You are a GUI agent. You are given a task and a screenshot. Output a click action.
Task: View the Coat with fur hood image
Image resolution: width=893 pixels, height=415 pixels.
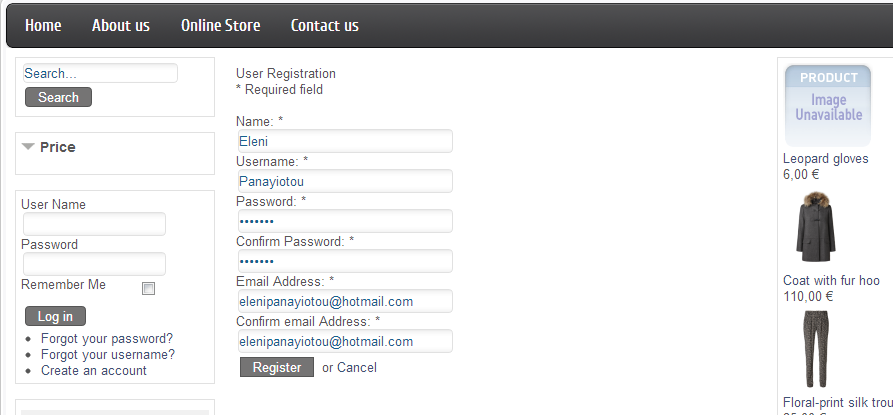[x=816, y=227]
